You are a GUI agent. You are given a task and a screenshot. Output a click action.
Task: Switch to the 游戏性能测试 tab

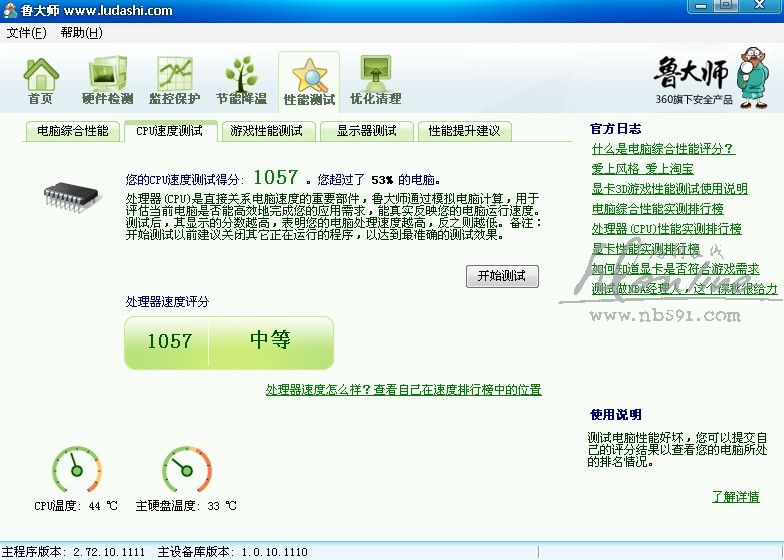point(266,131)
